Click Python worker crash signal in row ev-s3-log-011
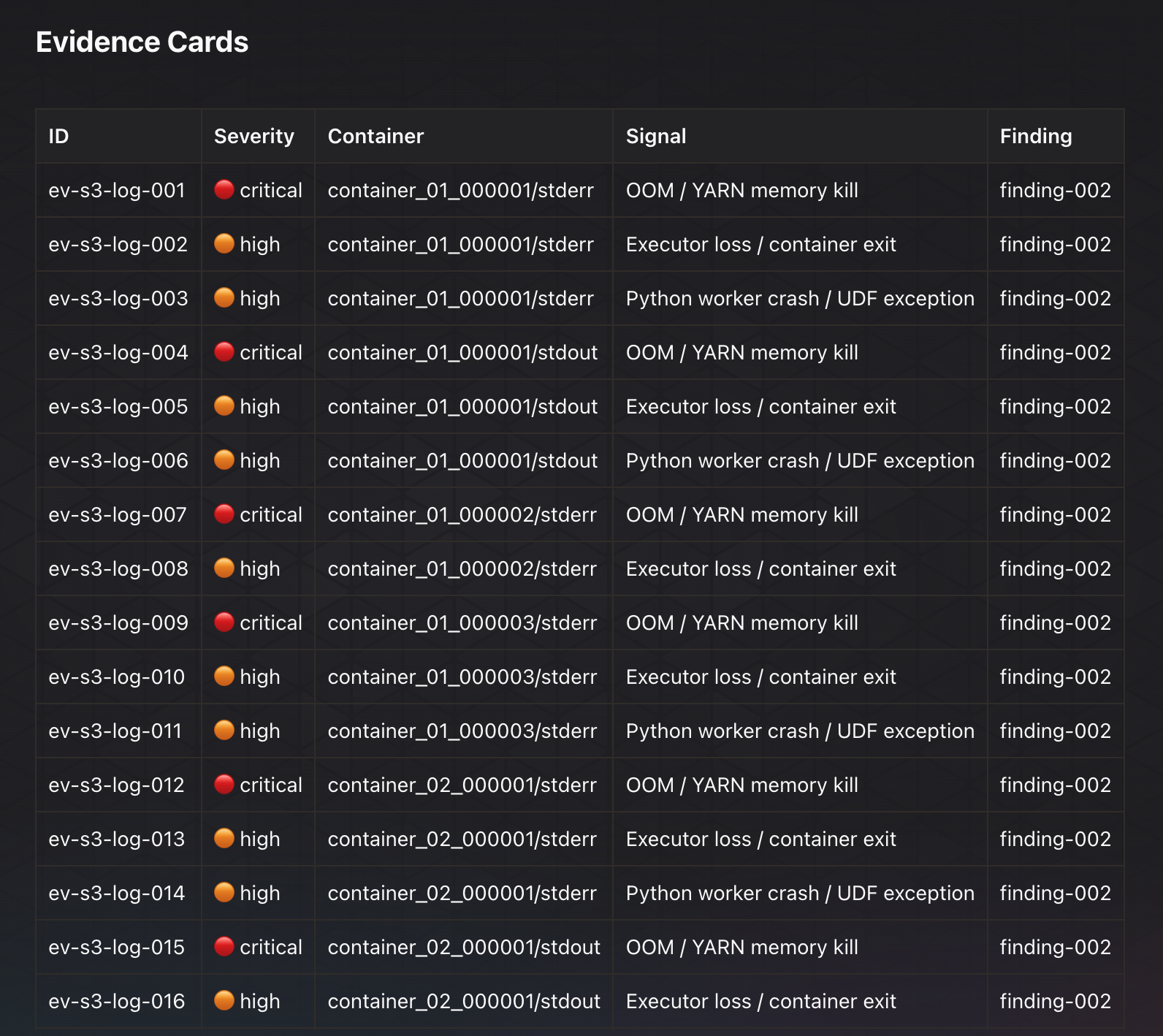Screen dimensions: 1163x1036 (x=800, y=731)
